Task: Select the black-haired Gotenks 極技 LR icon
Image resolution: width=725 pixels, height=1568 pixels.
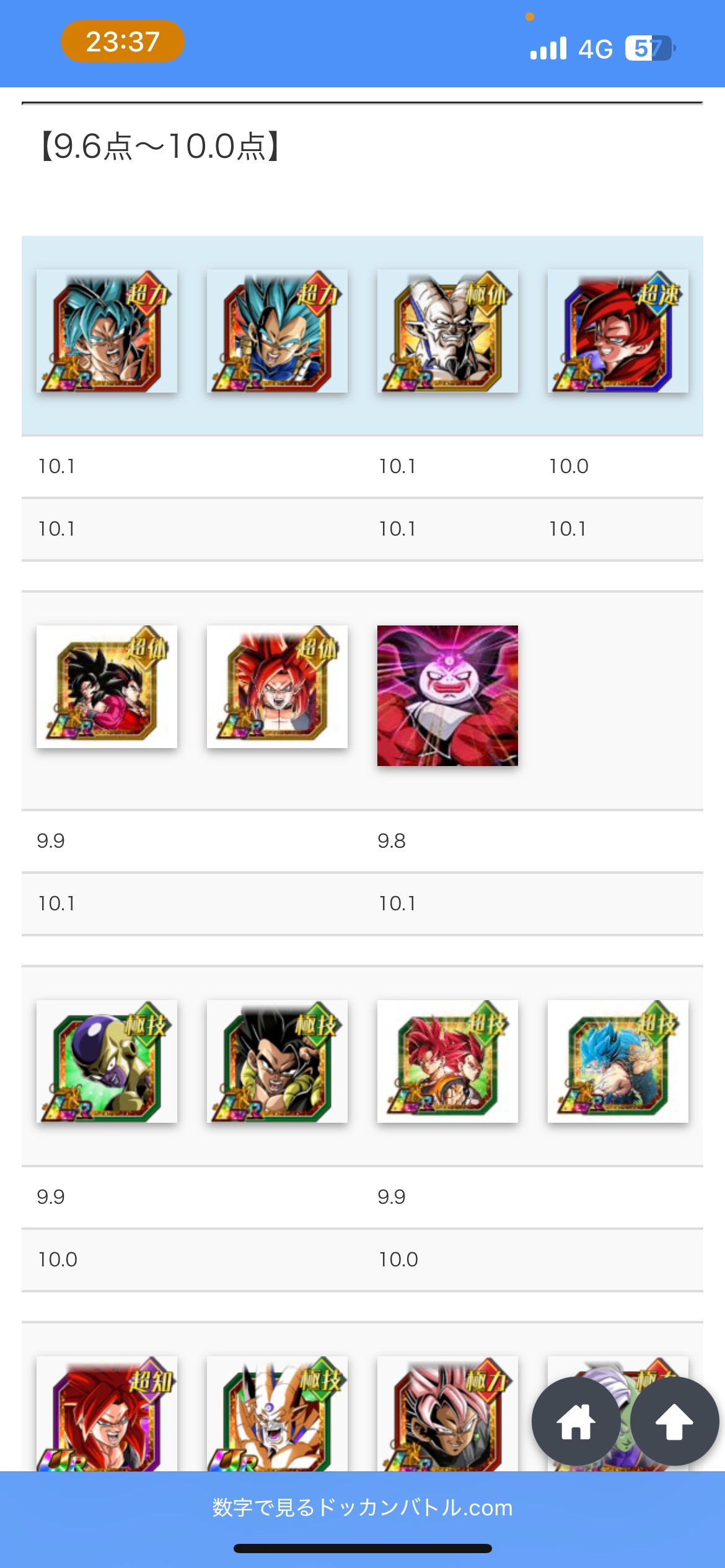Action: [277, 1061]
